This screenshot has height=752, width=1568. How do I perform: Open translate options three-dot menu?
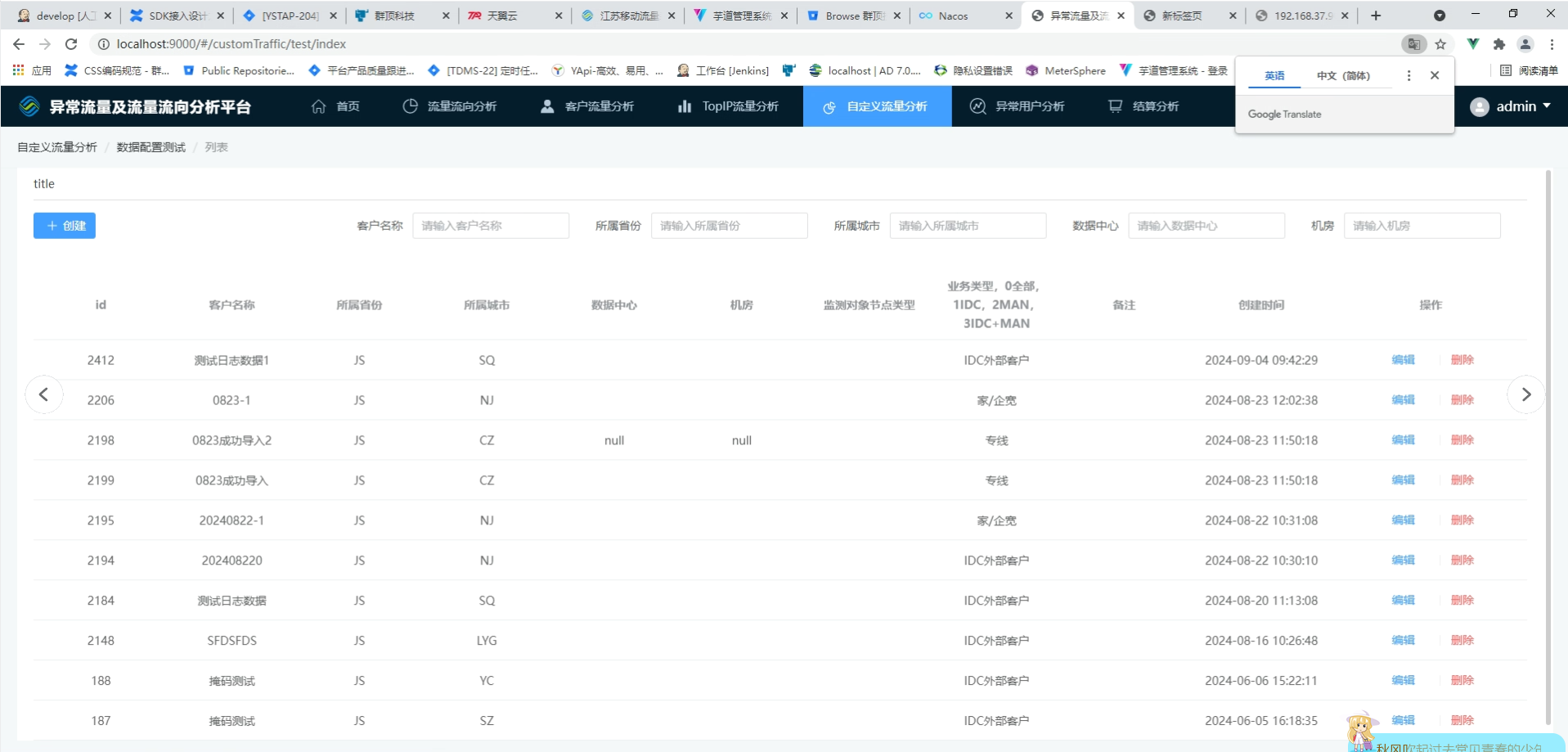point(1409,75)
